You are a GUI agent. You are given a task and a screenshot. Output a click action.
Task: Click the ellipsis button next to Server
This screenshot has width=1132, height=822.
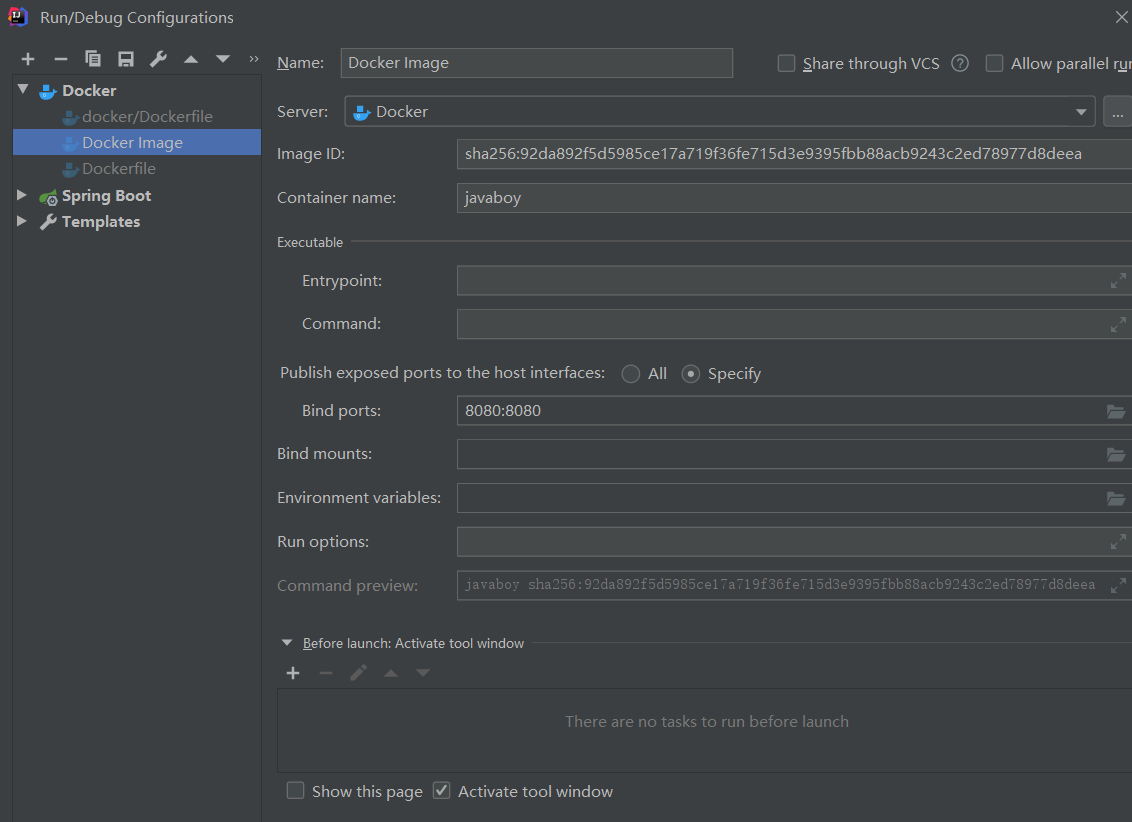coord(1117,112)
